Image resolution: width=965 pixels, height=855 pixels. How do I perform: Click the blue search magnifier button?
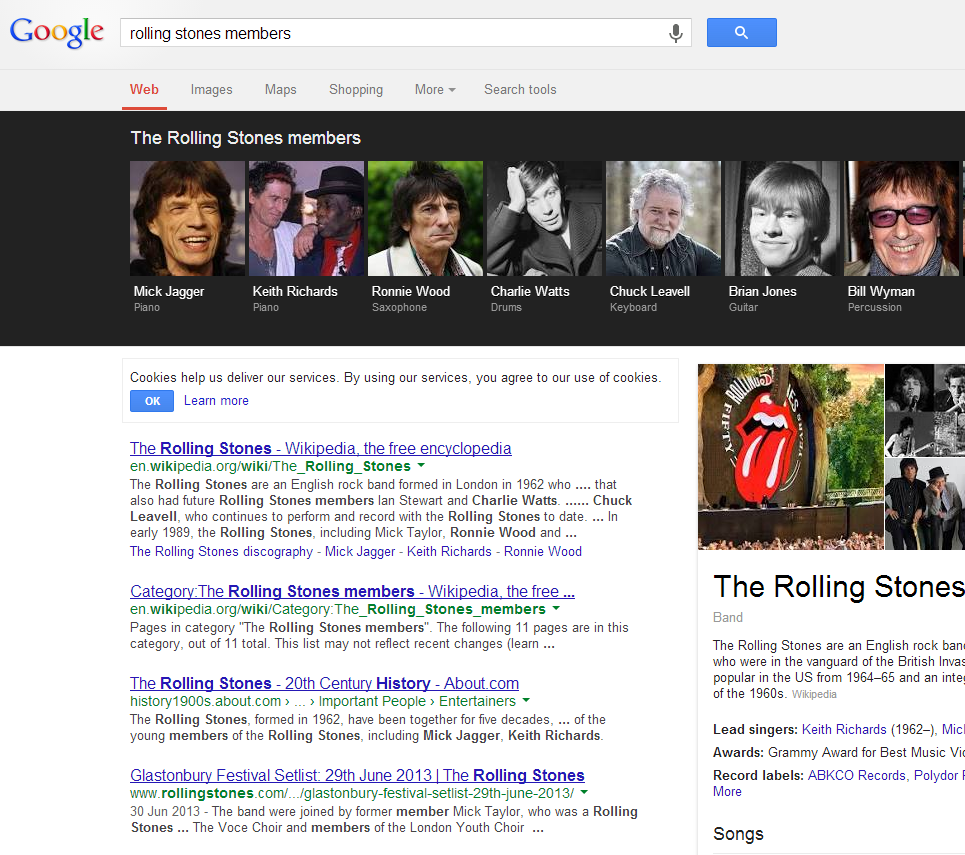742,33
